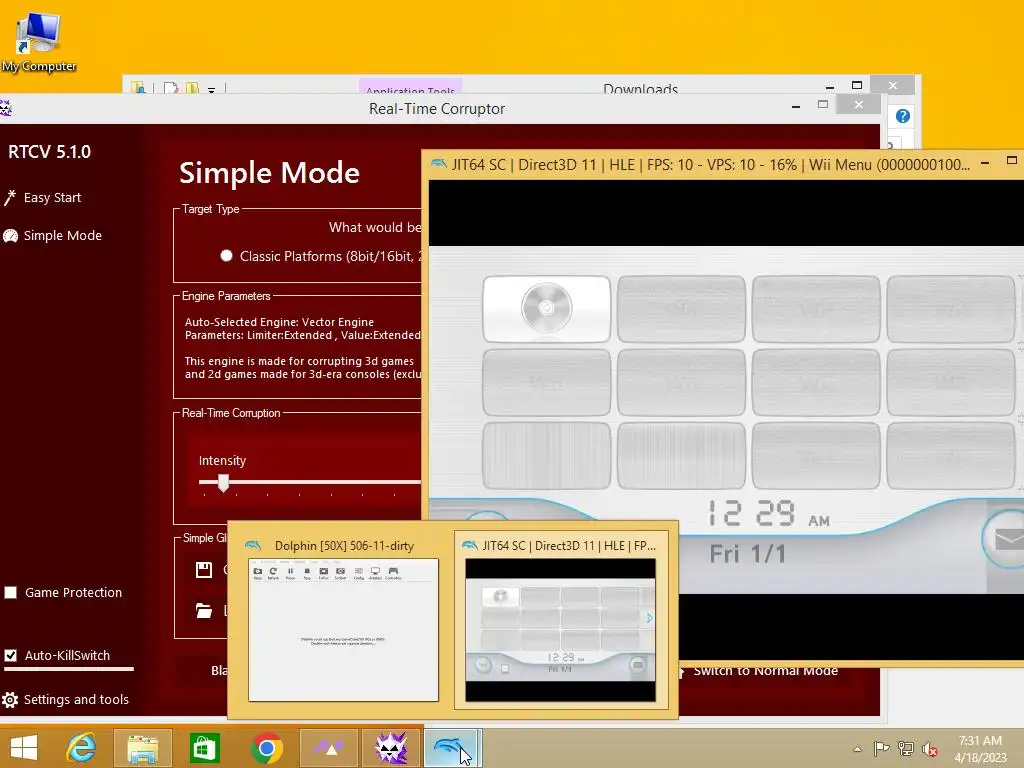Show hidden system tray icons
The width and height of the screenshot is (1024, 768).
(x=857, y=749)
